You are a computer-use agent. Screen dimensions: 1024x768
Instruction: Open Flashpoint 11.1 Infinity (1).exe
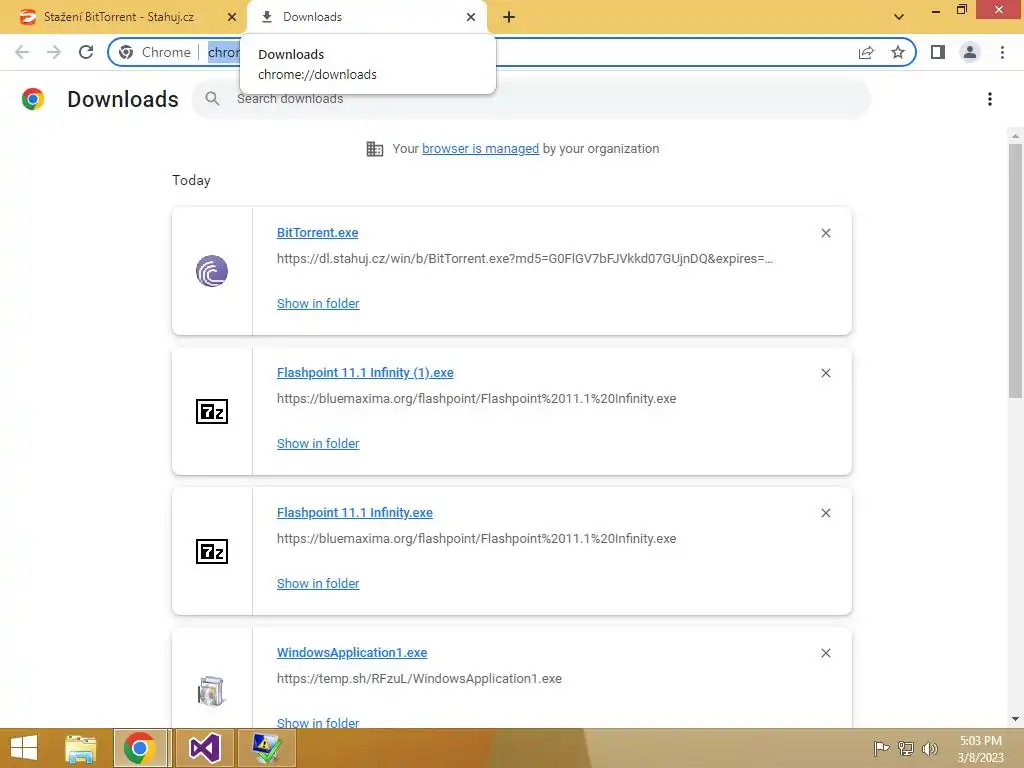pos(365,373)
